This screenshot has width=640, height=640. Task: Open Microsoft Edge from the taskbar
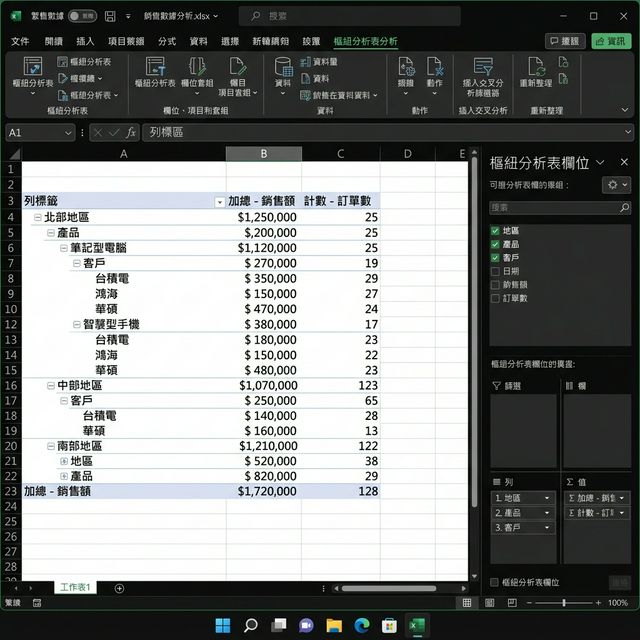coord(362,625)
